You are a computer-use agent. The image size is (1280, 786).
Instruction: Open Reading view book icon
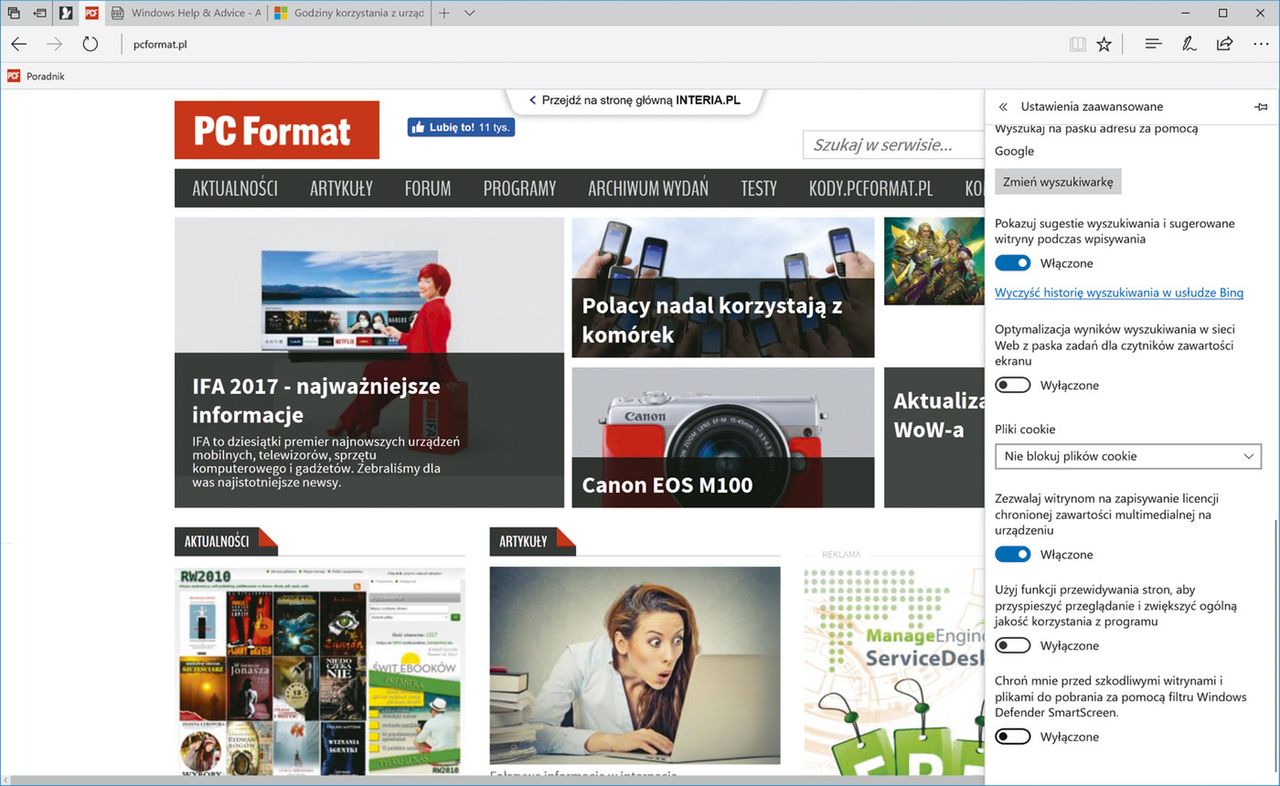[x=1077, y=44]
